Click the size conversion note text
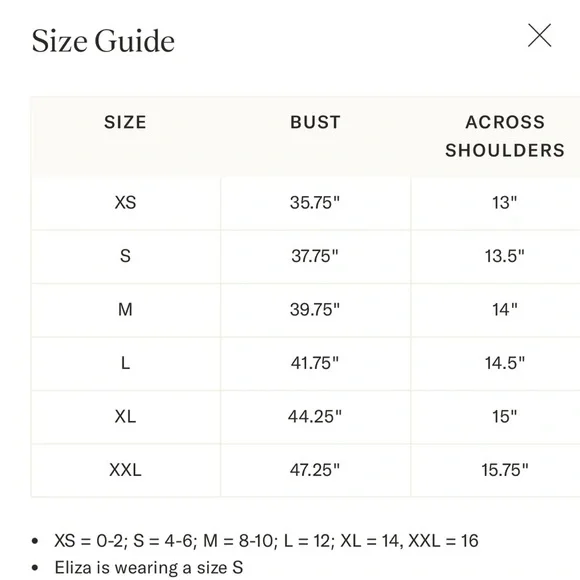580x580 pixels. pos(266,541)
